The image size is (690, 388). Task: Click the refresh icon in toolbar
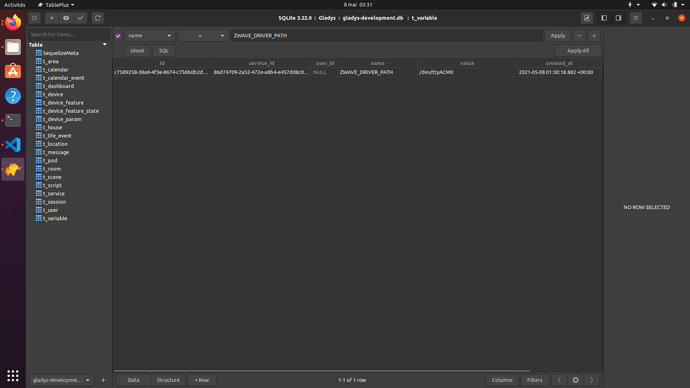(98, 18)
